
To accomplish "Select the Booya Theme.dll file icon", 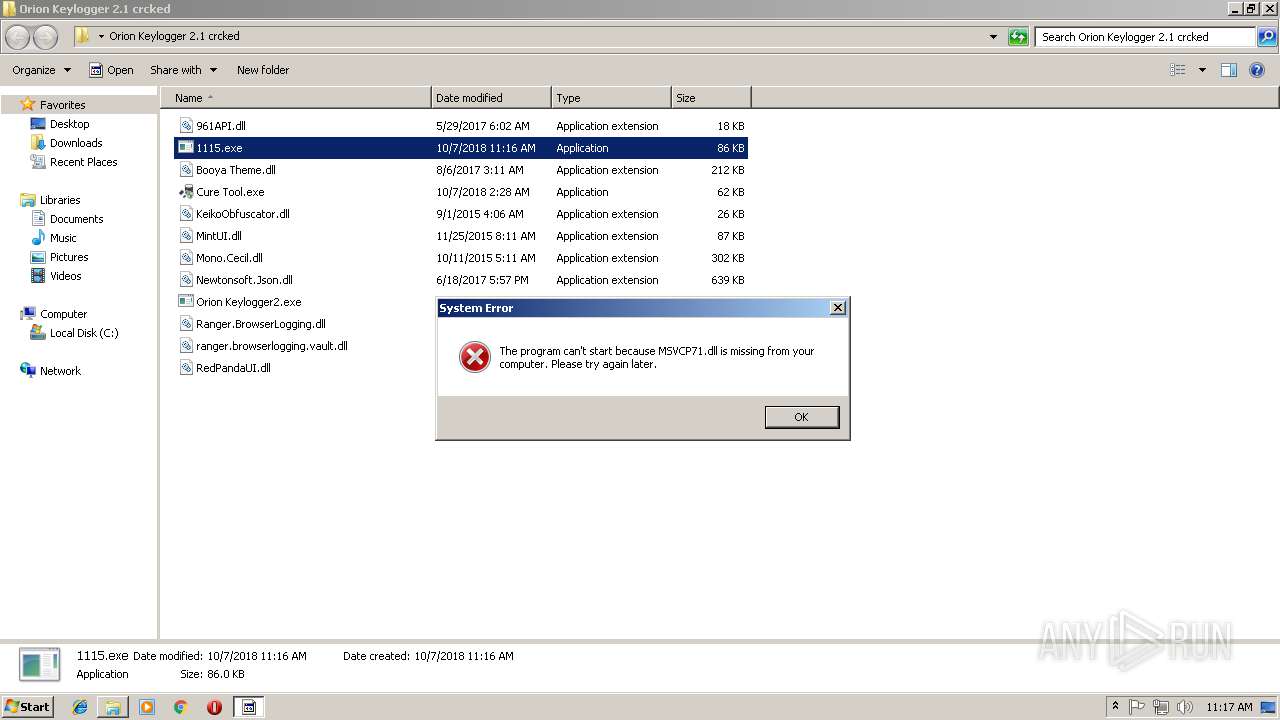I will click(186, 170).
